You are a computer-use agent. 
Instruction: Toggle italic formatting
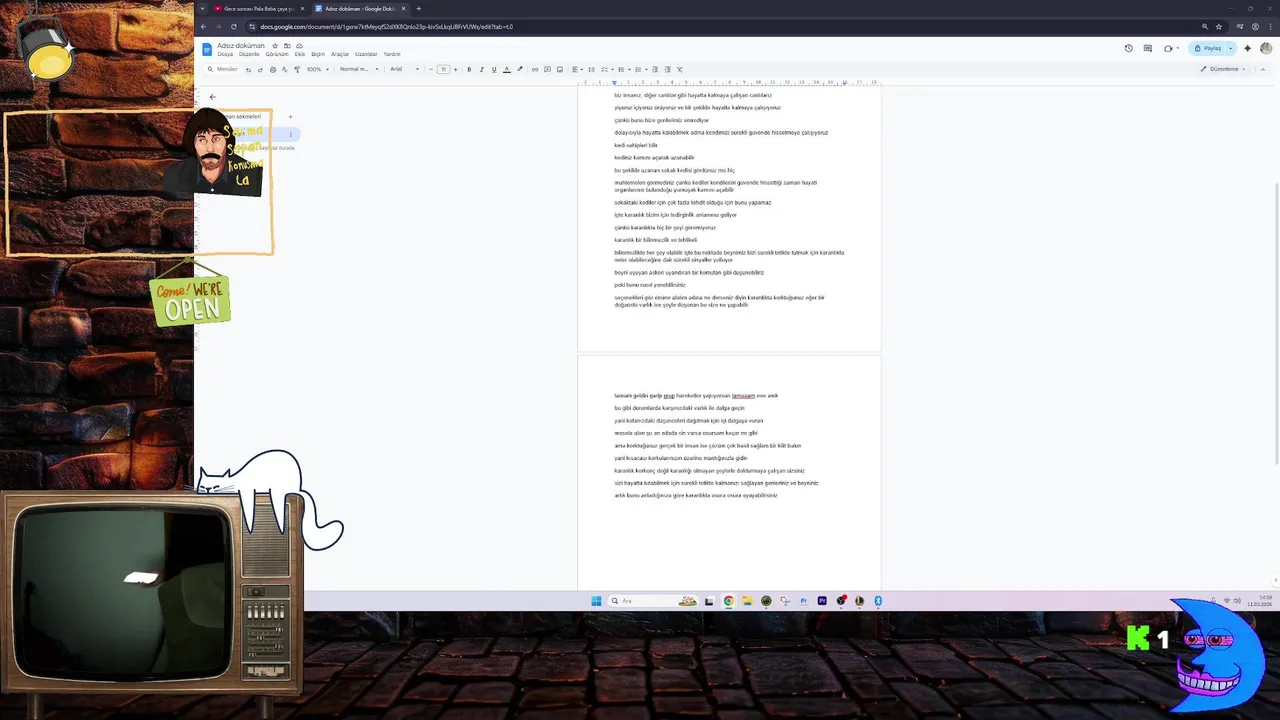481,69
